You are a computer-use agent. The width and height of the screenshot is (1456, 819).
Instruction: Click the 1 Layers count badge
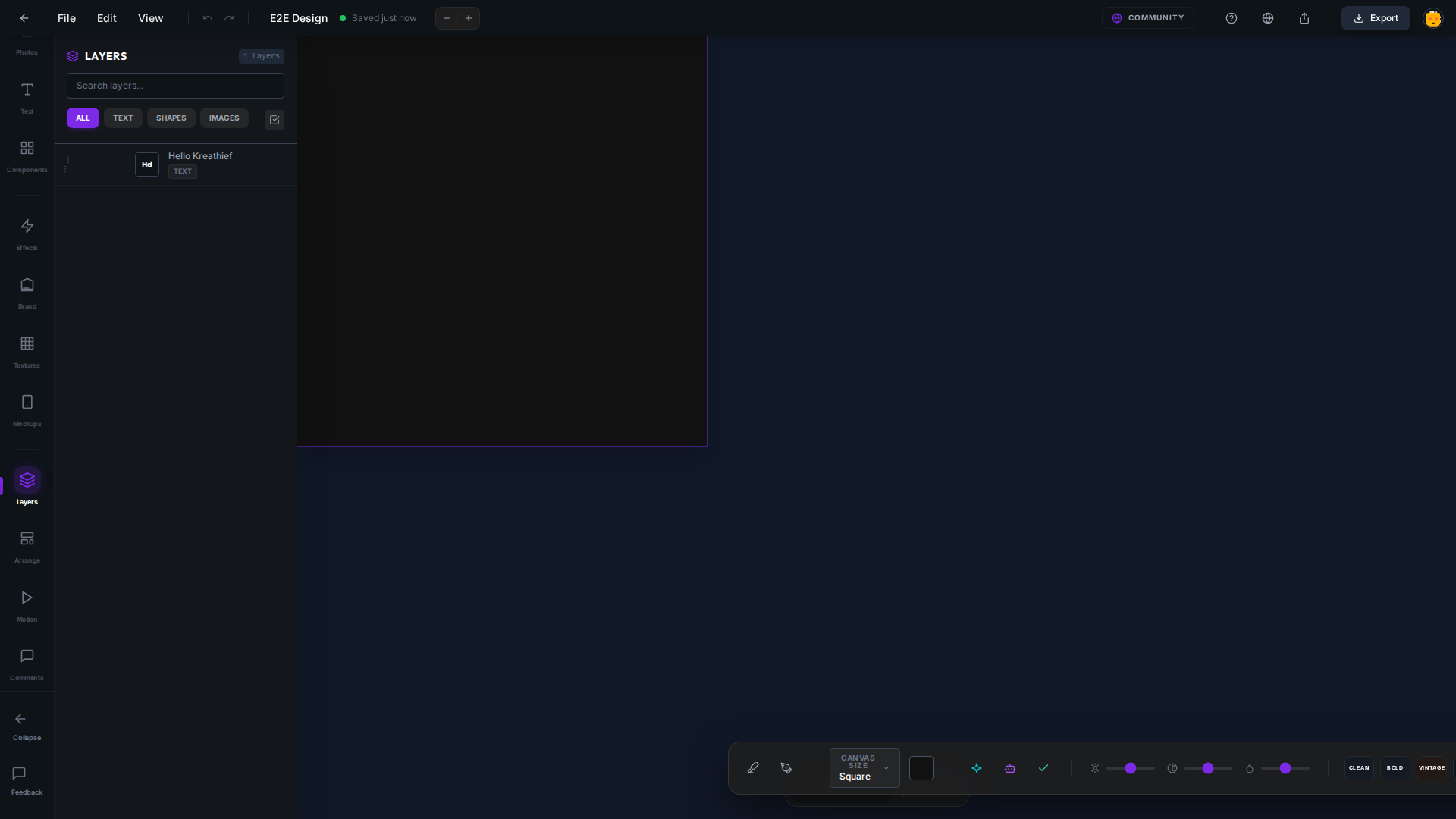point(262,56)
